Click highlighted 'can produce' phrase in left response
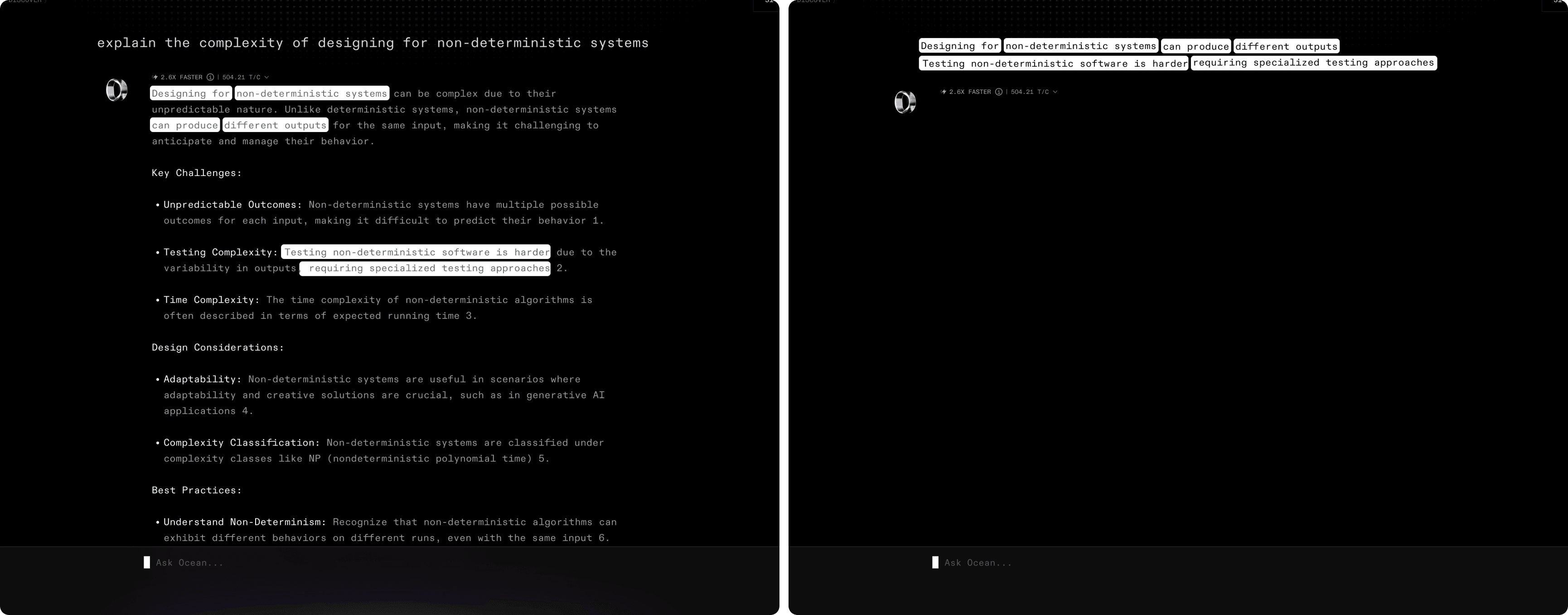Viewport: 1568px width, 615px height. coord(185,125)
